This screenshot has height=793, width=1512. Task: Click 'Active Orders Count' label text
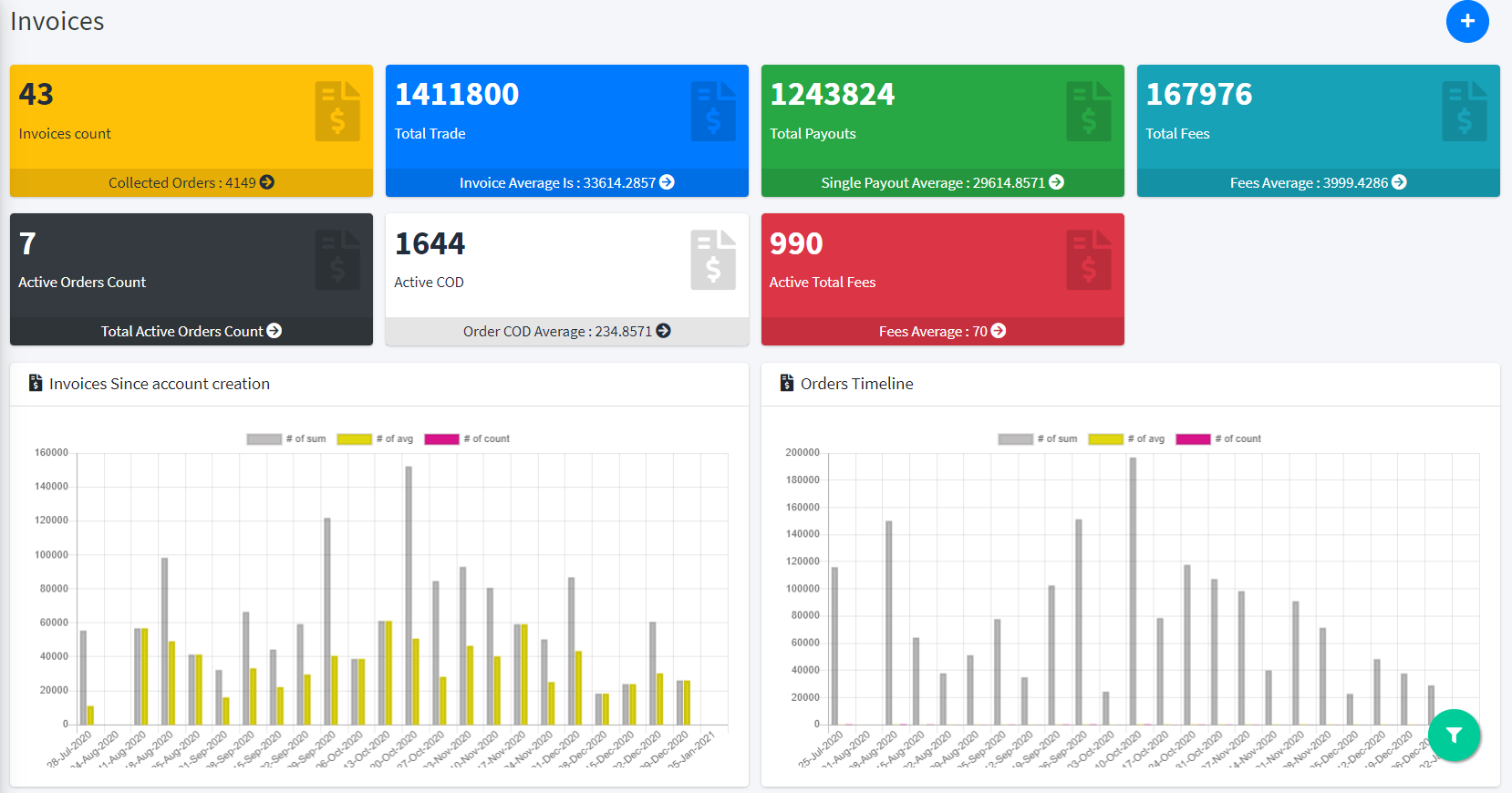(82, 283)
